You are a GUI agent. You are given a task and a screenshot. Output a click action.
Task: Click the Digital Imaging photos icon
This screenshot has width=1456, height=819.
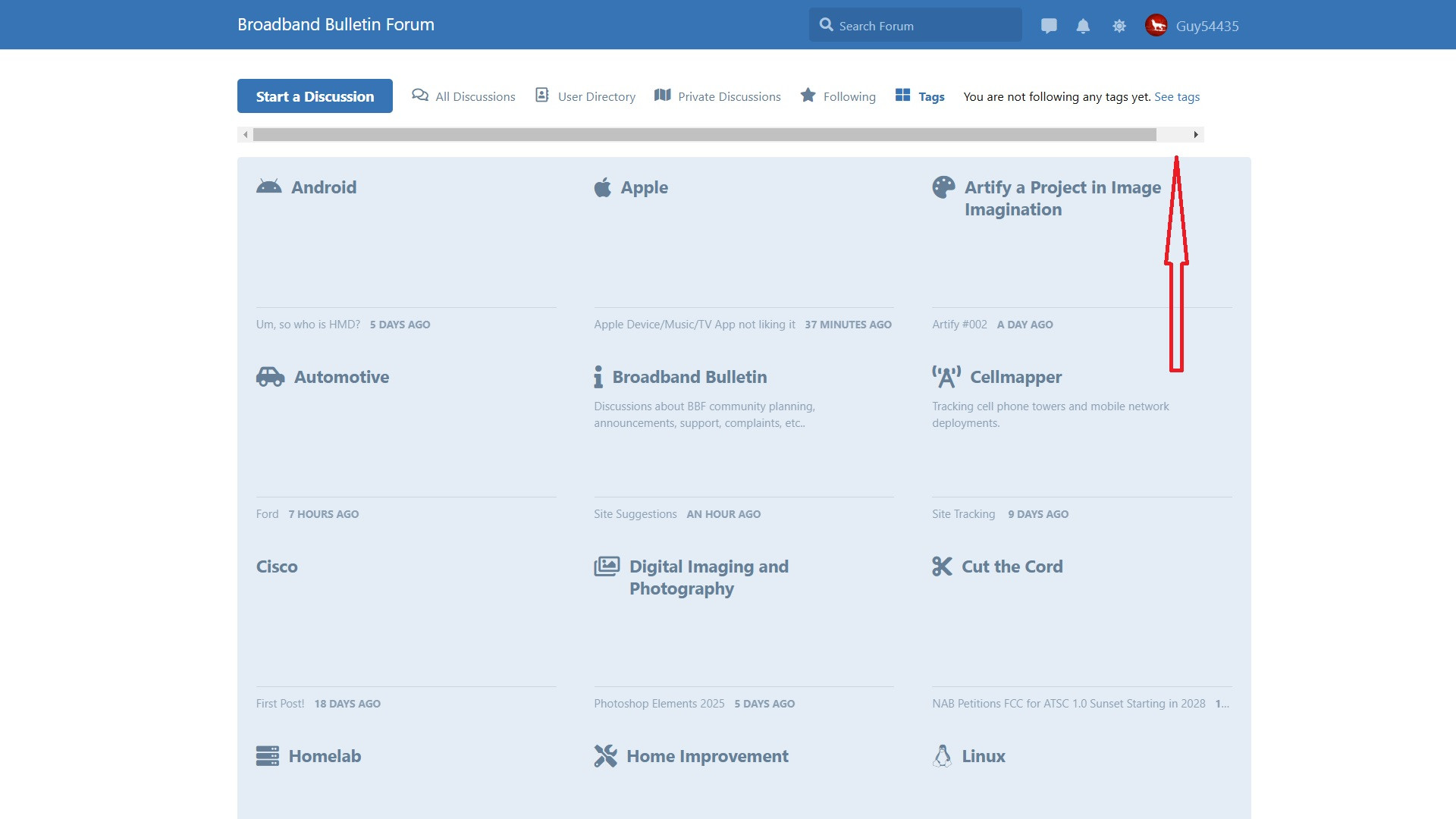click(x=607, y=566)
